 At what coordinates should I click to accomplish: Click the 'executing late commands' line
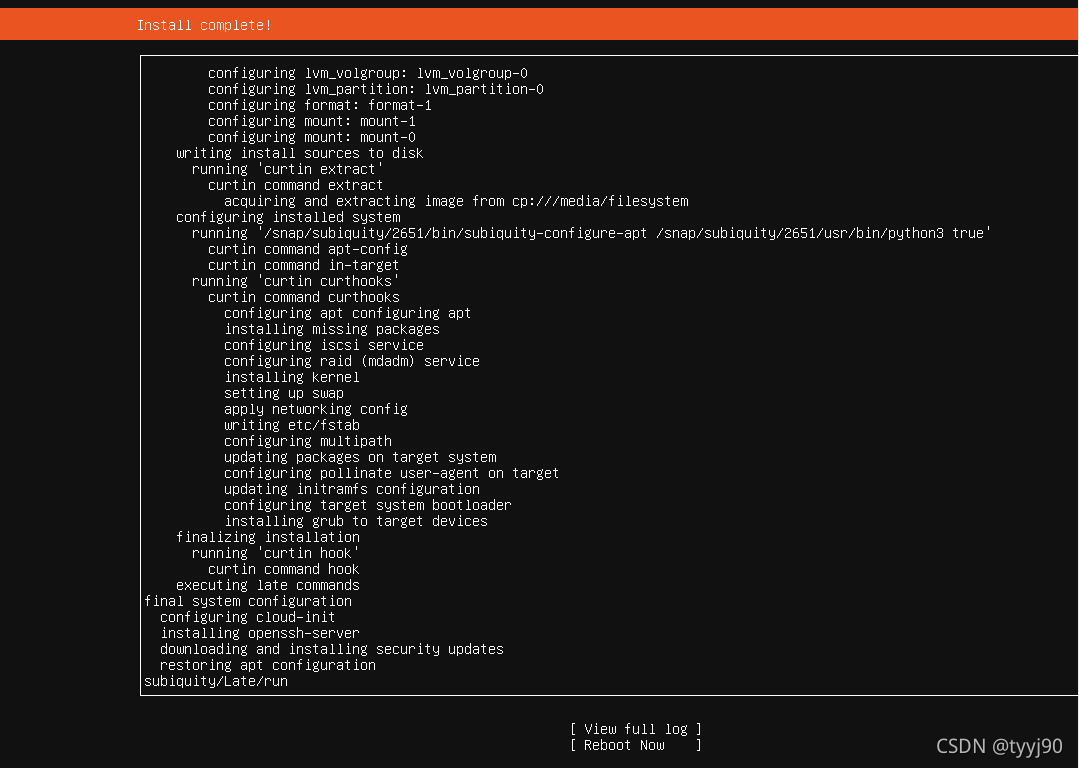[268, 585]
